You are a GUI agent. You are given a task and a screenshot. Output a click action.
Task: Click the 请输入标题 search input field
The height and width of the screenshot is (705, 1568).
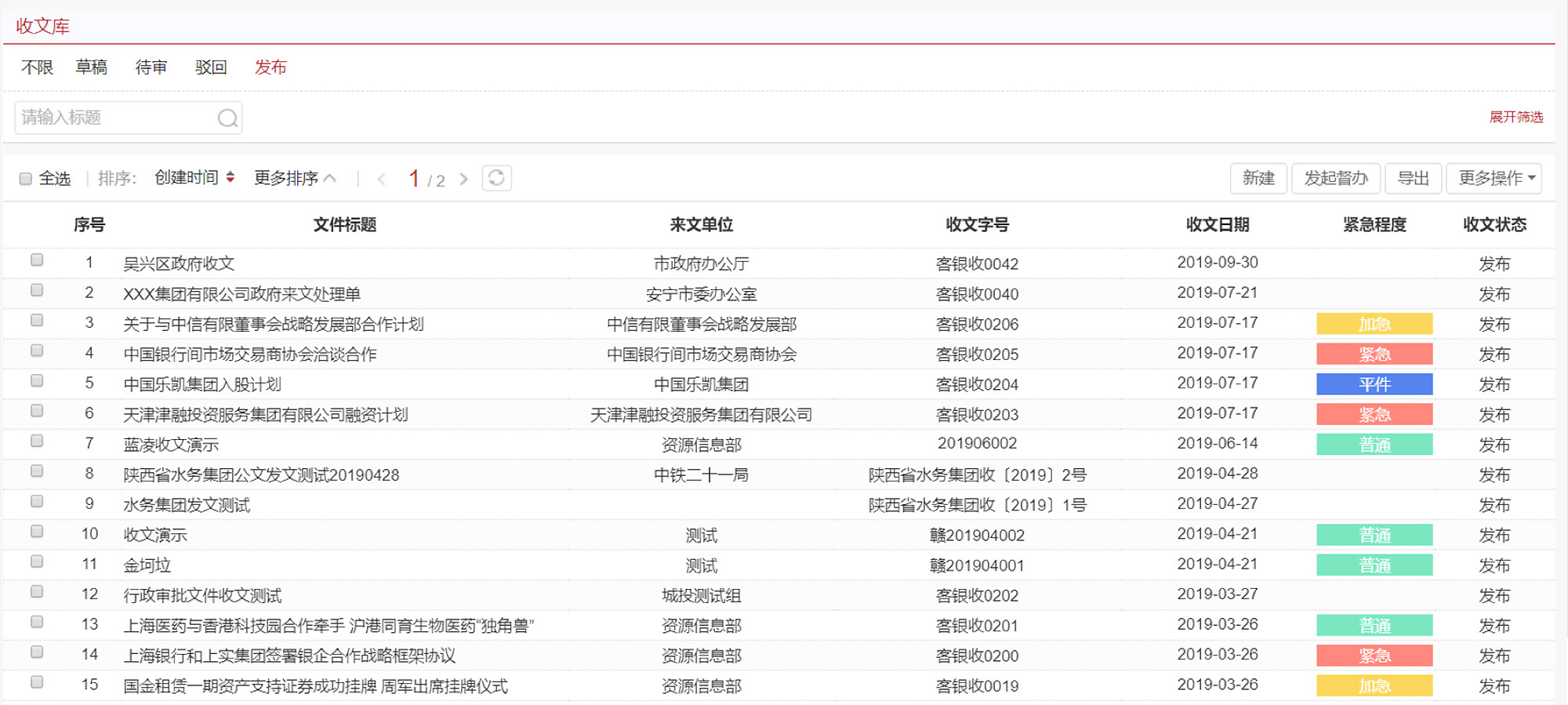[x=116, y=118]
